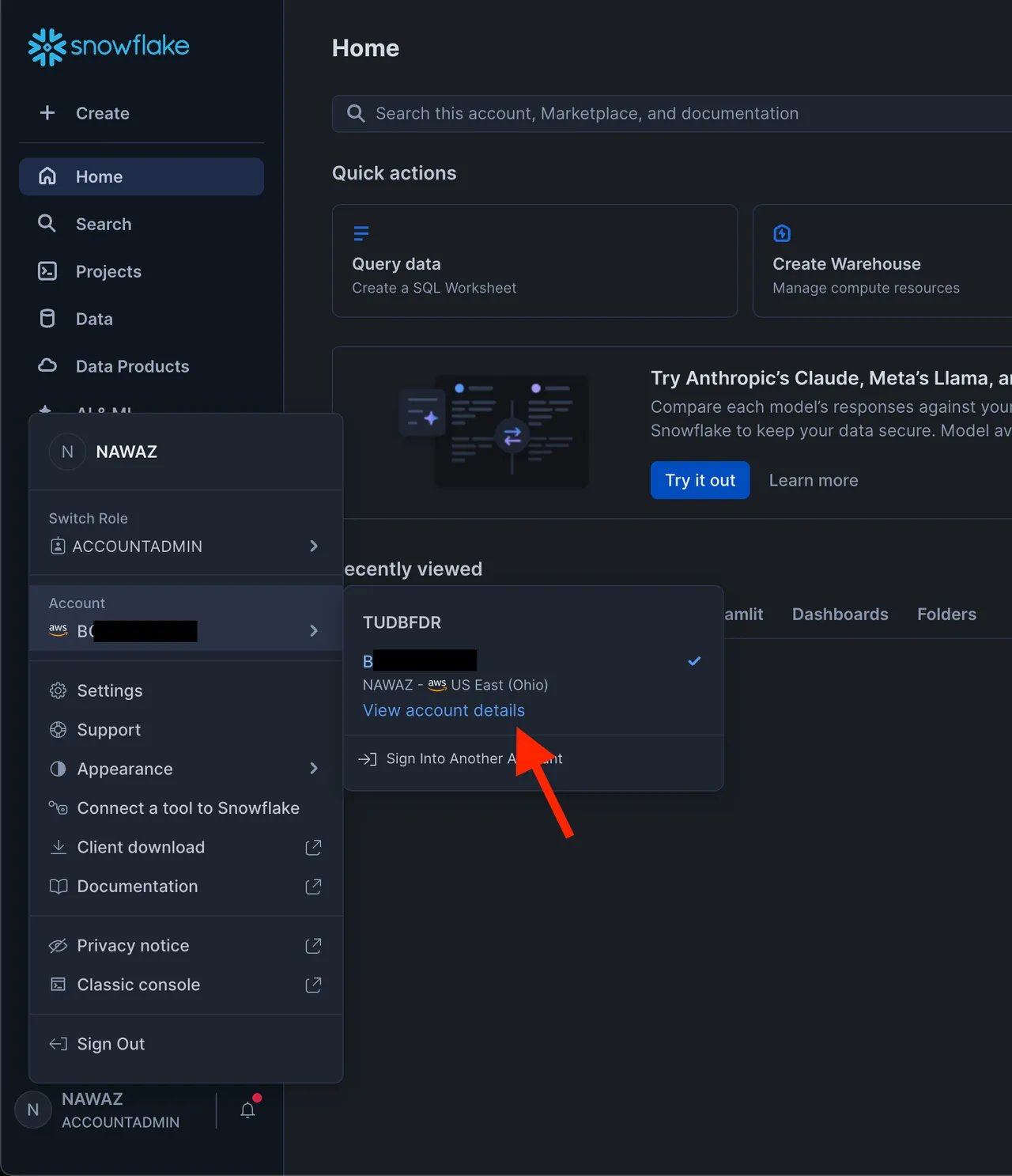Click the NAWAZ - US East (Ohio) text

pos(455,685)
